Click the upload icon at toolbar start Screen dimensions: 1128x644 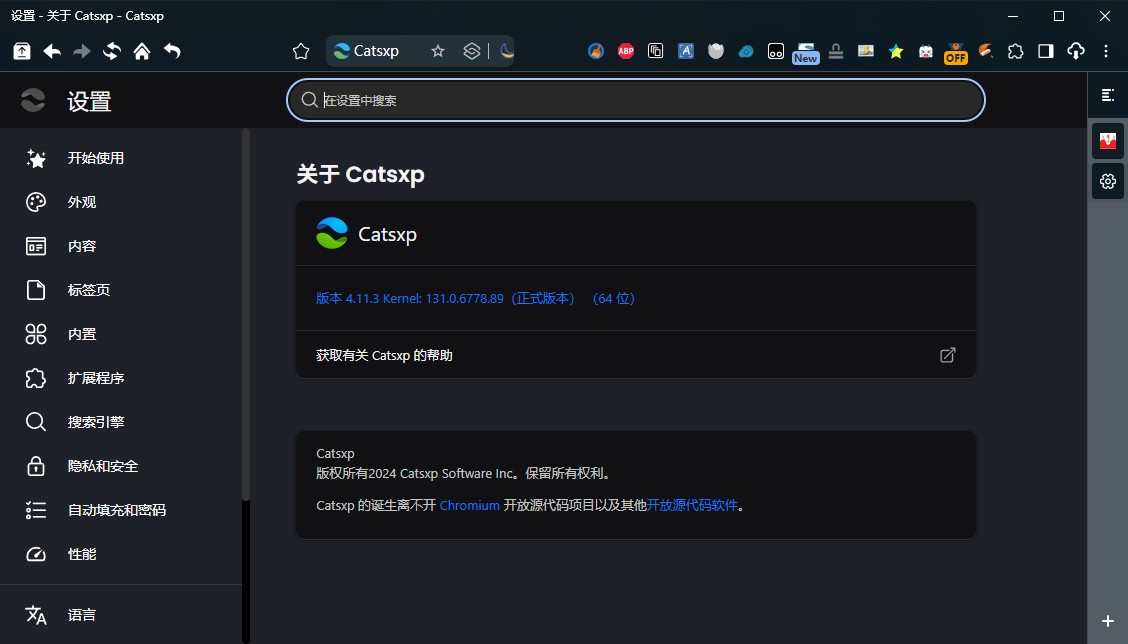[22, 51]
